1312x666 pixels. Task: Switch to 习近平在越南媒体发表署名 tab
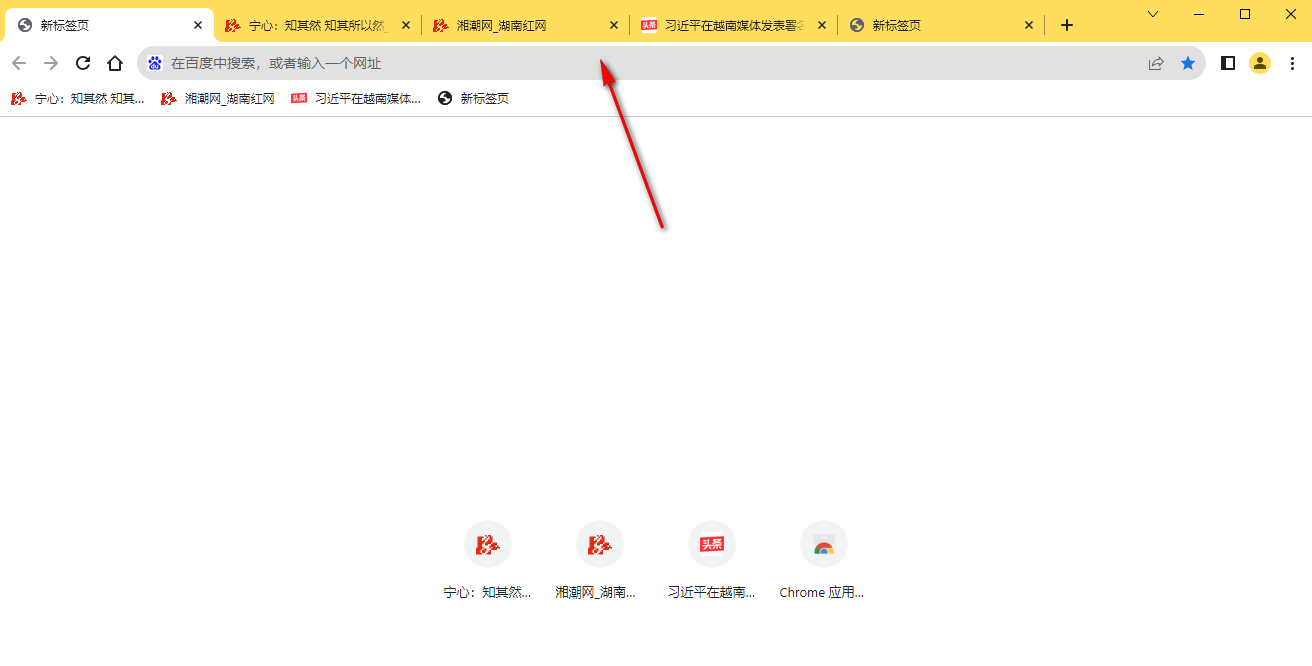(x=734, y=25)
